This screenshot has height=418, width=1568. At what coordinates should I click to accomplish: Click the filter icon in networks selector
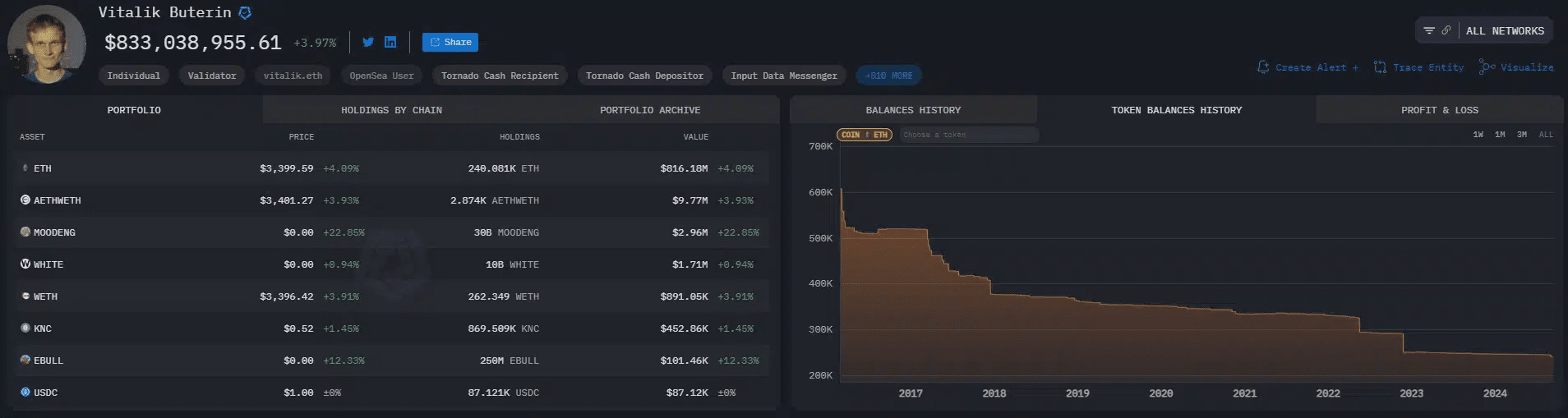coord(1429,30)
